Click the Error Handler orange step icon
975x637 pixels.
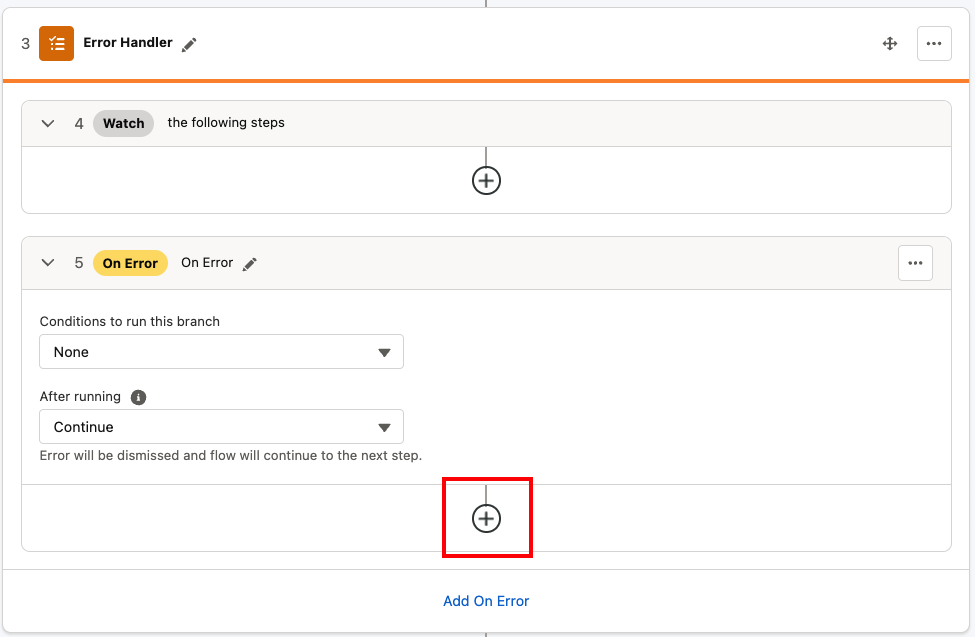click(56, 44)
